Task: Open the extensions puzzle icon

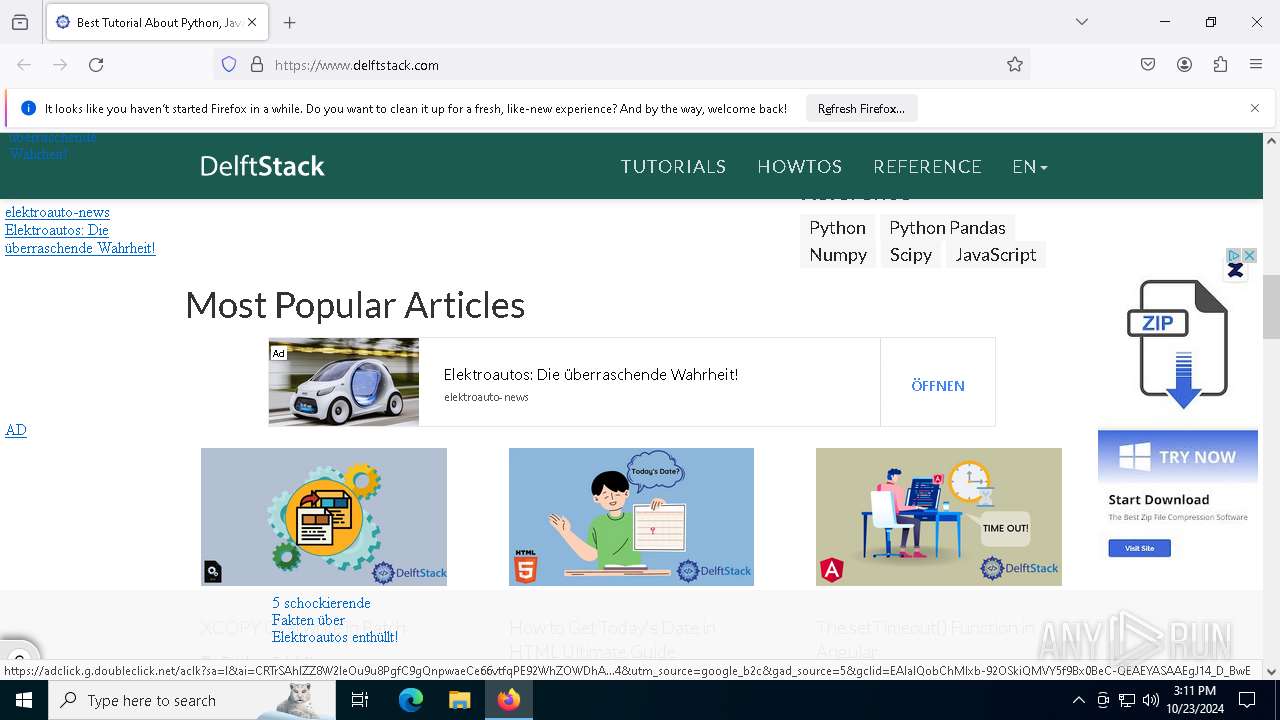Action: [1220, 65]
